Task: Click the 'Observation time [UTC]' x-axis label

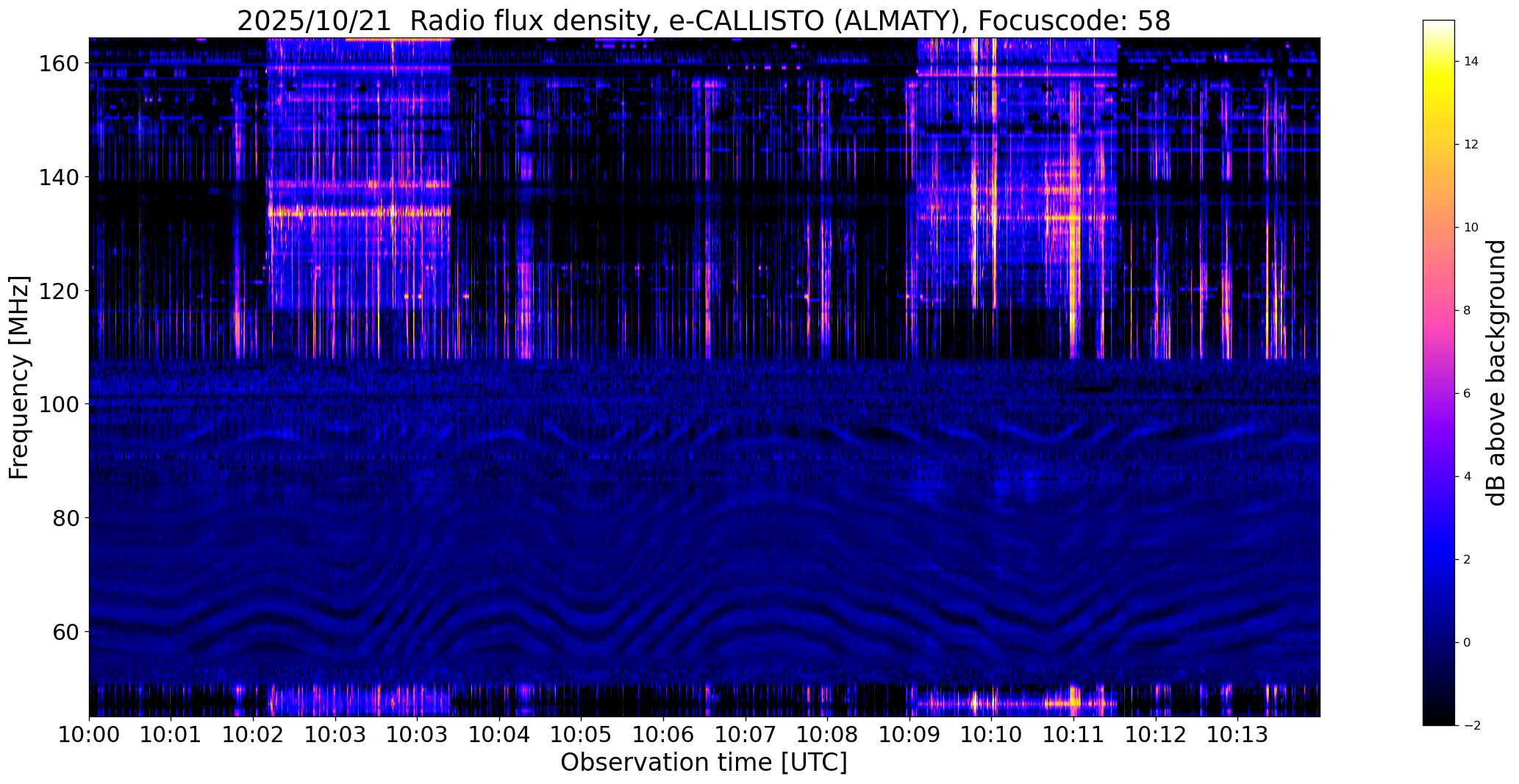Action: [704, 763]
